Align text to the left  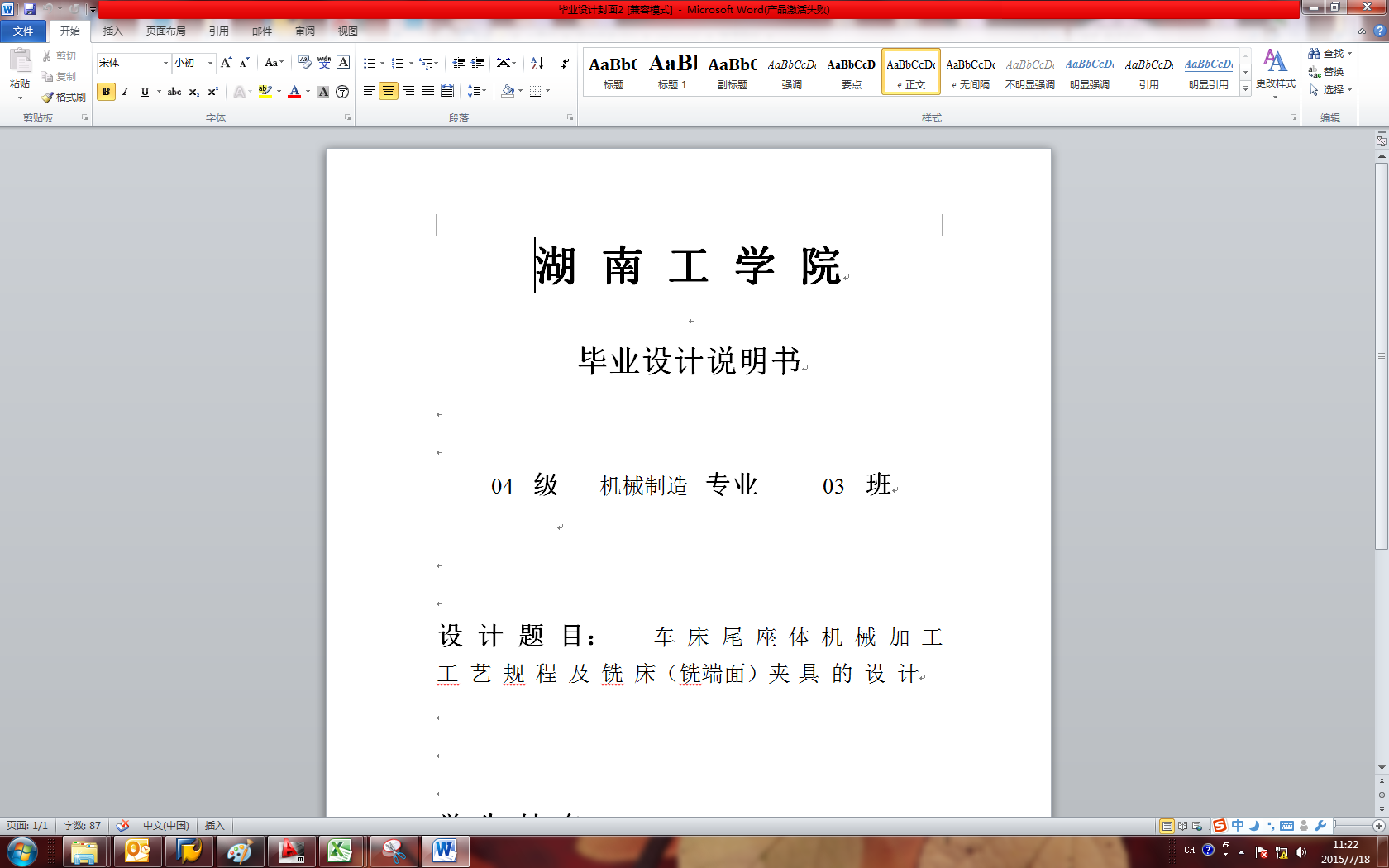pos(370,91)
